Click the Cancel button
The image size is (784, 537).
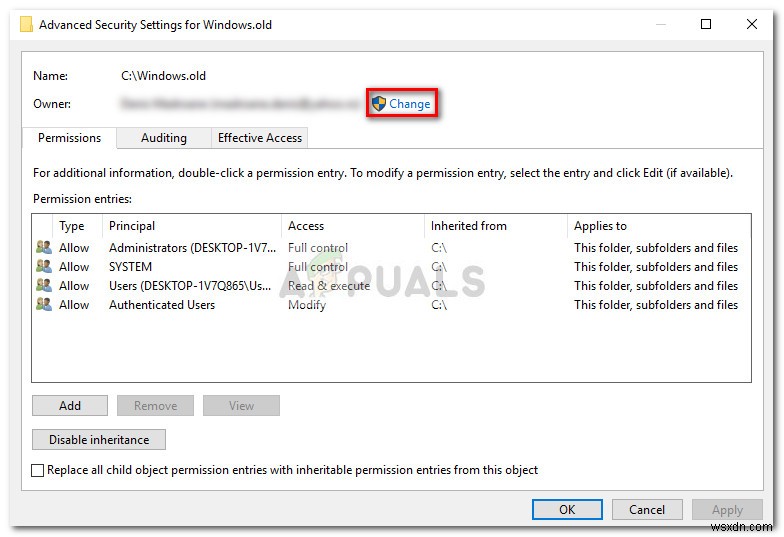647,510
